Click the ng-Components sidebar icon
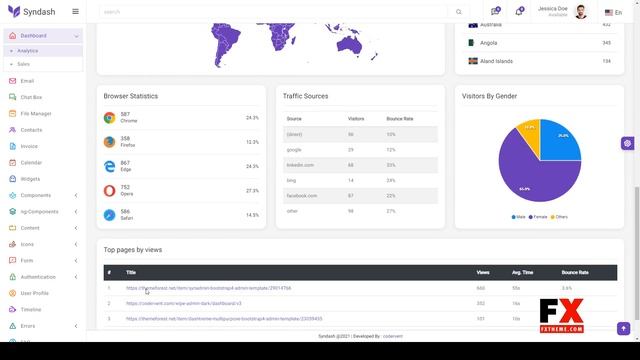The image size is (640, 360). 13,211
